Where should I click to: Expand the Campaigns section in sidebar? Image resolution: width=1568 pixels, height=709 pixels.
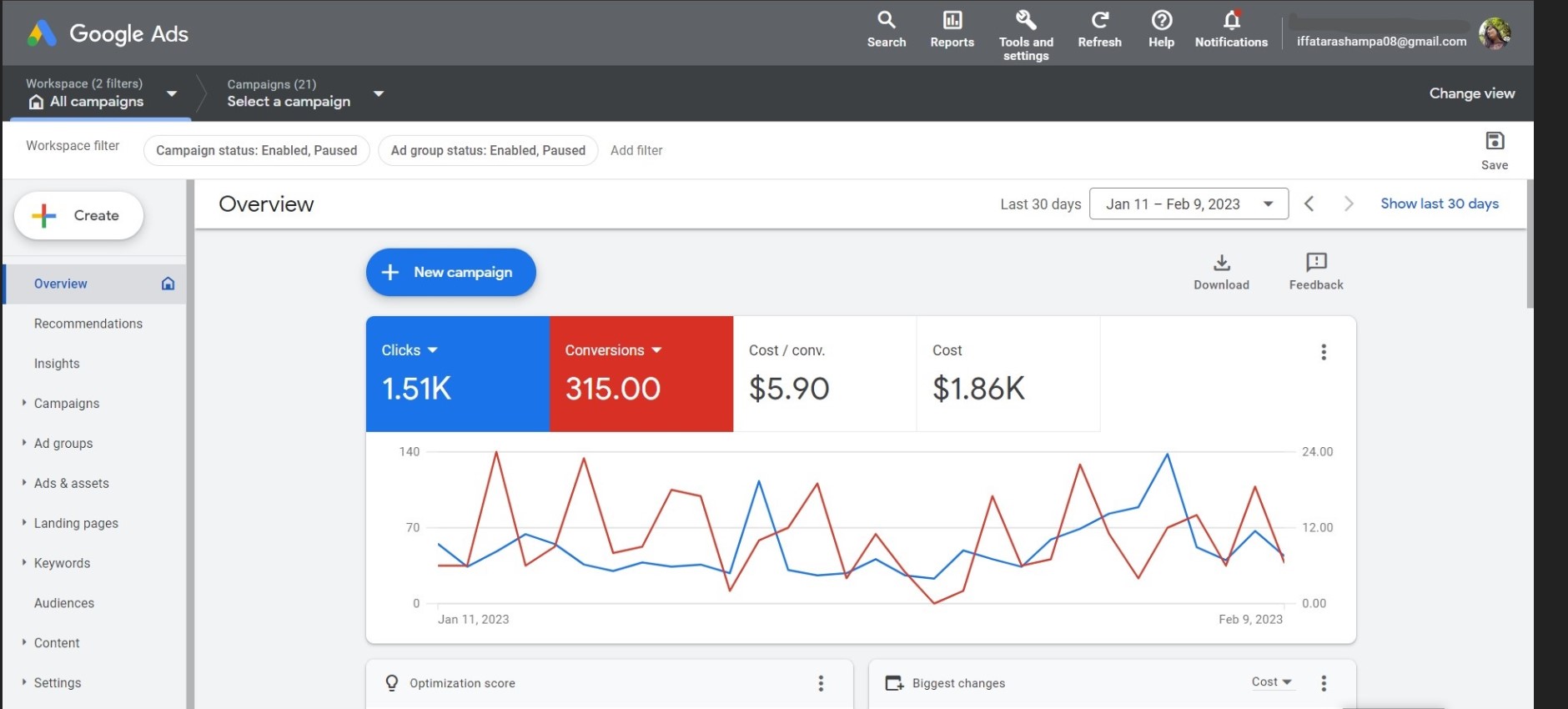pos(24,403)
